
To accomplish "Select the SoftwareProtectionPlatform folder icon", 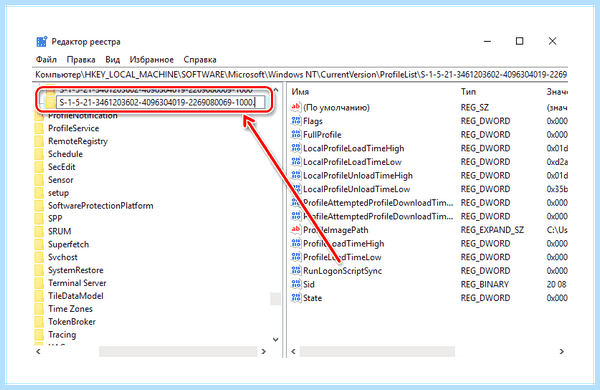I will pyautogui.click(x=39, y=206).
